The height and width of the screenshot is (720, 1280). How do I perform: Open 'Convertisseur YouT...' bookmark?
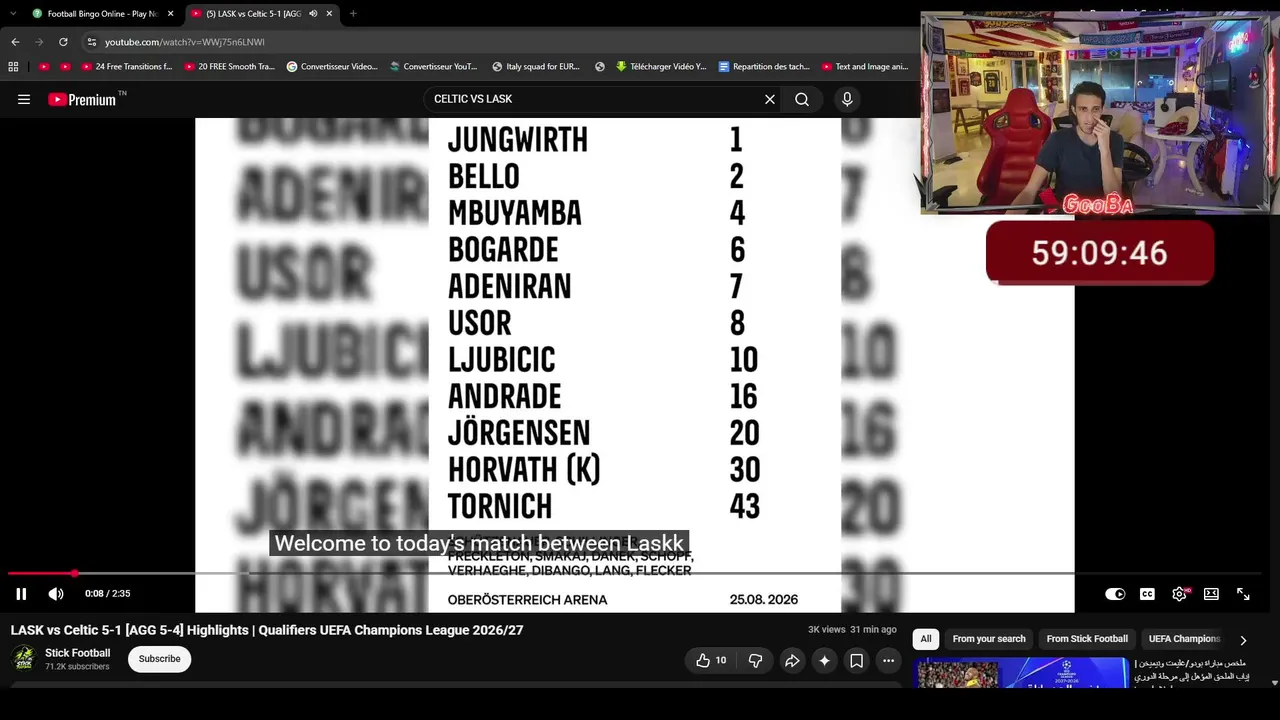(433, 67)
